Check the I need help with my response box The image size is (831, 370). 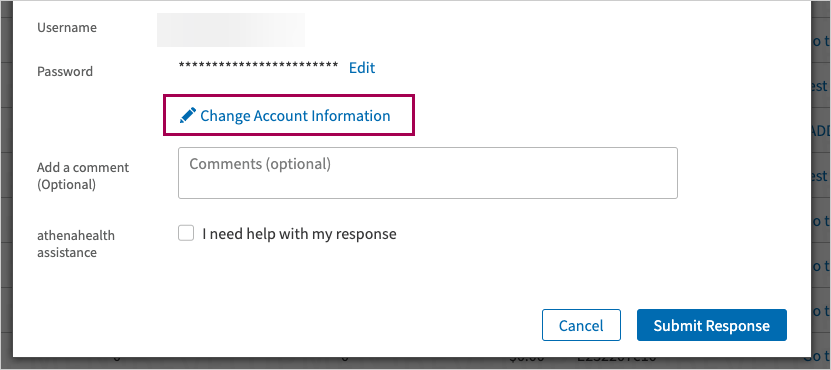point(186,233)
